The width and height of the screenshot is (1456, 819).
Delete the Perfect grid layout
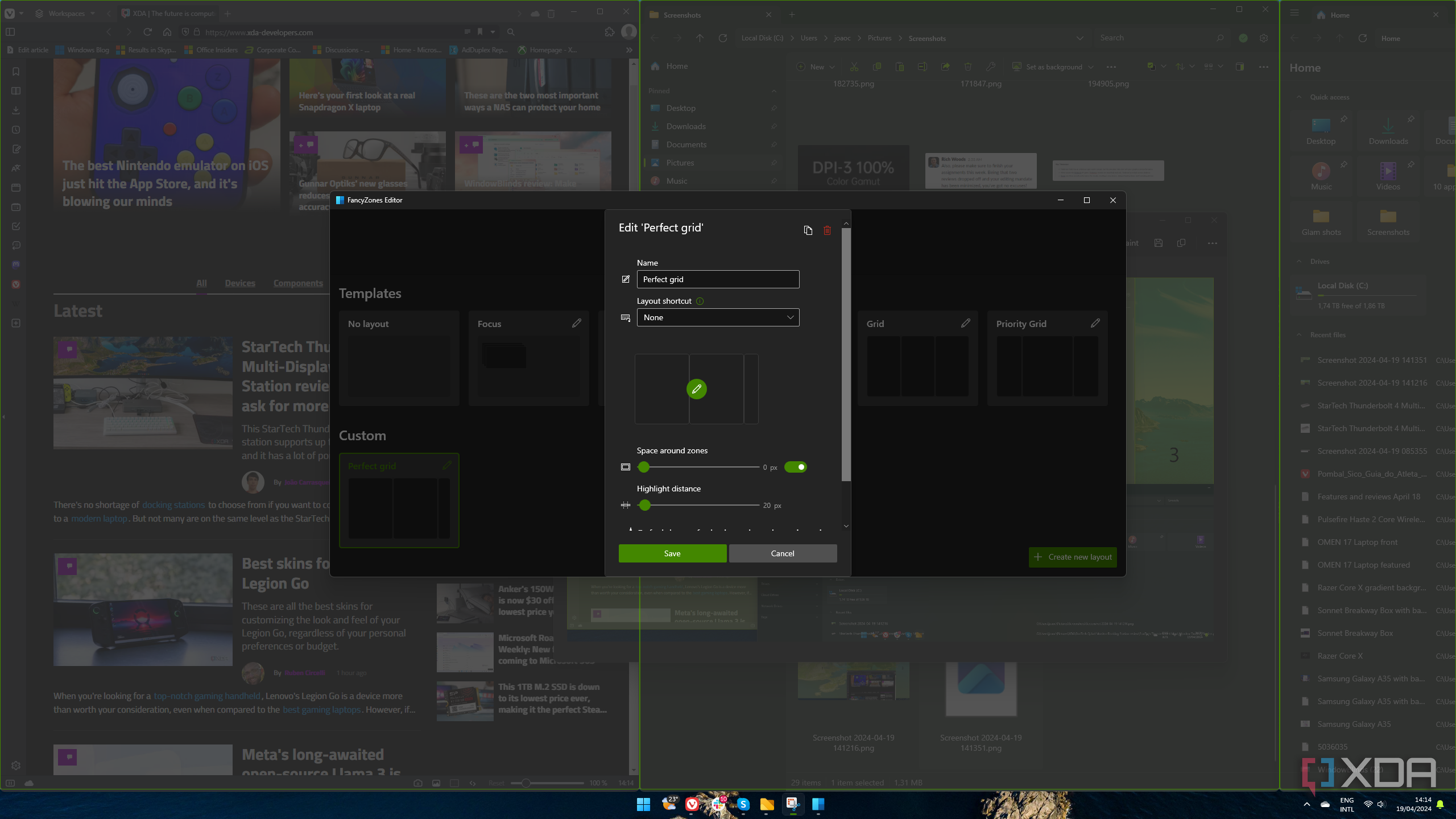827,230
